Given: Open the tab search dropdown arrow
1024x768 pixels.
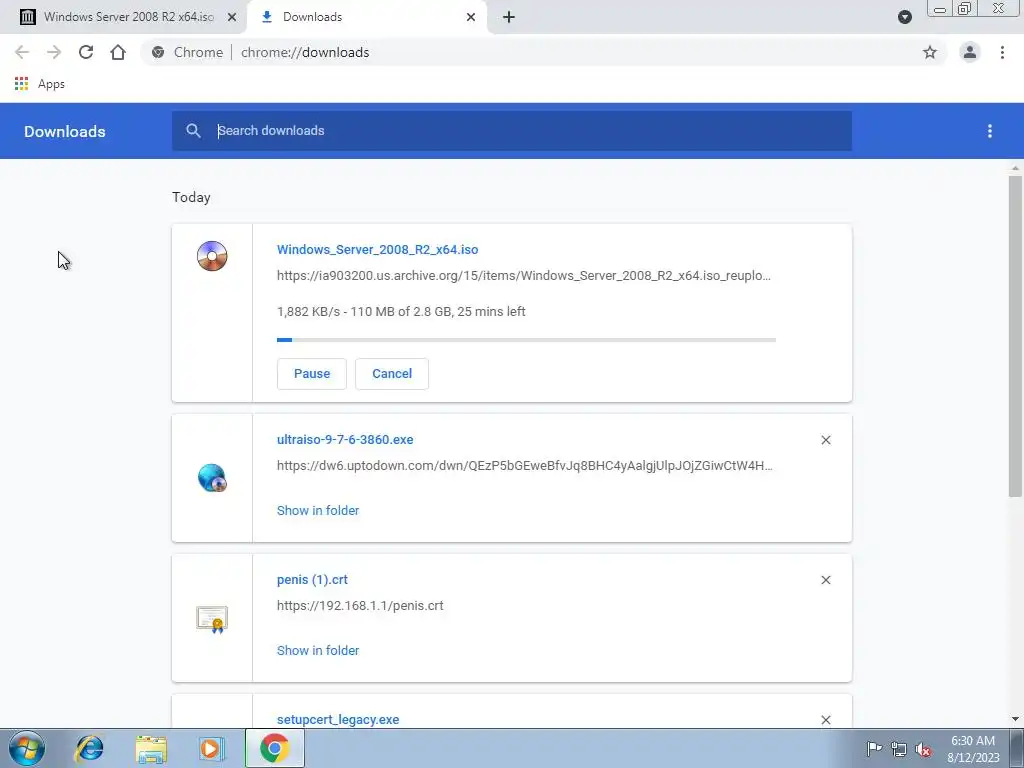Looking at the screenshot, I should tap(904, 17).
